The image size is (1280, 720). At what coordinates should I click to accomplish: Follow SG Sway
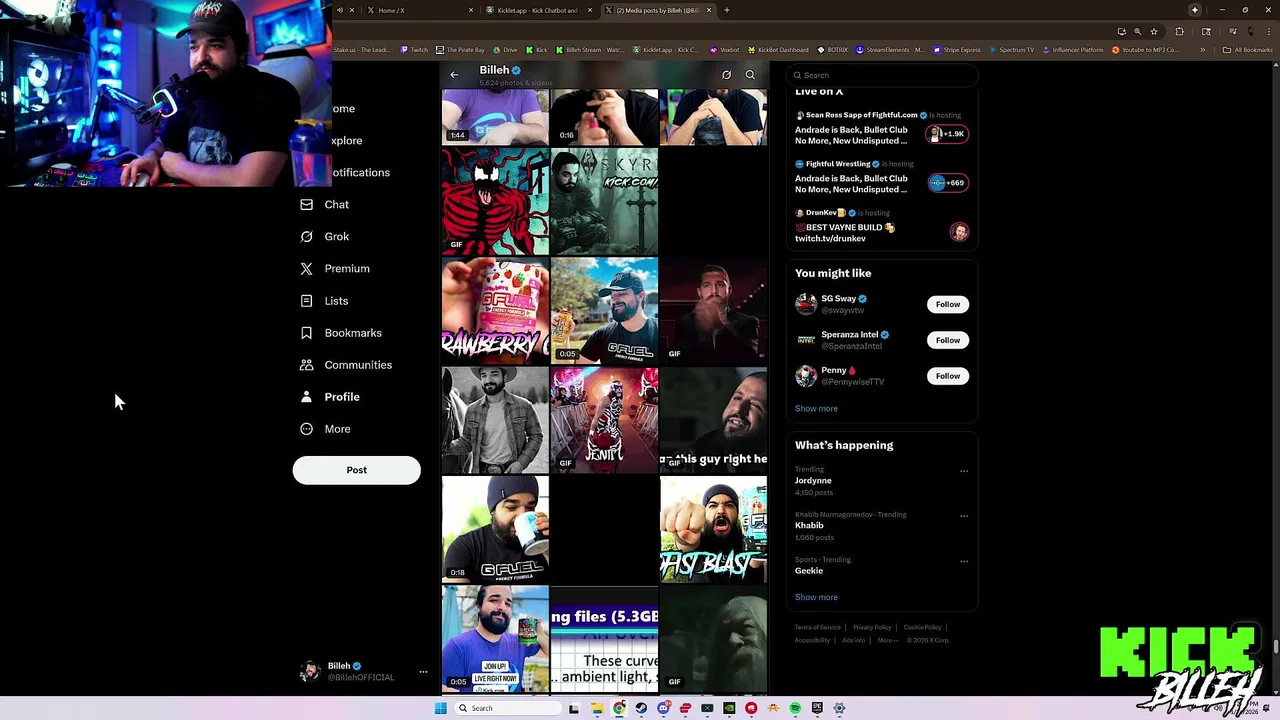(x=947, y=304)
